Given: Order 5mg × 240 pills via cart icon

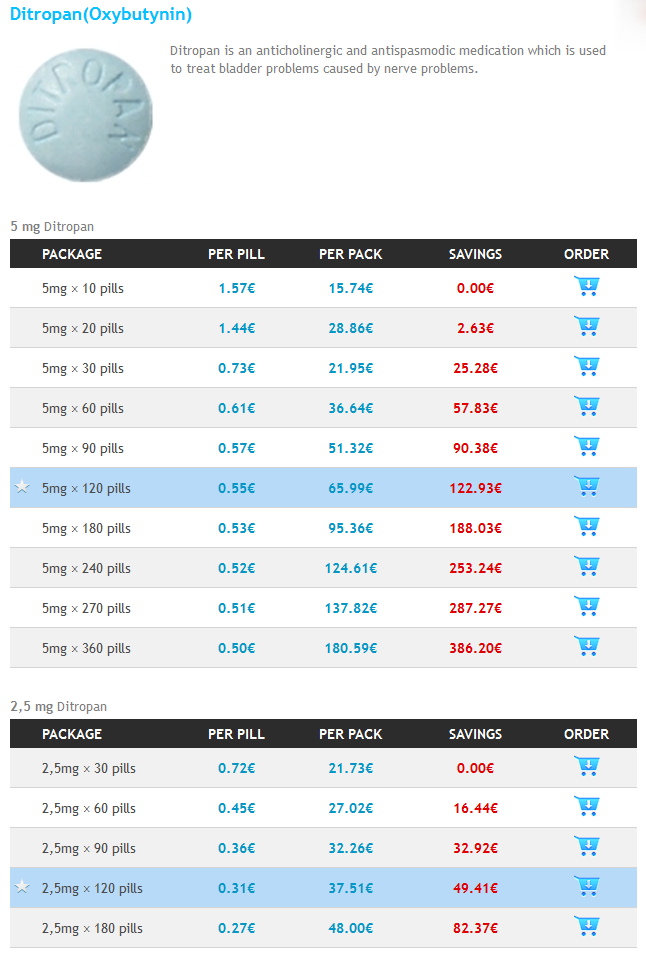Looking at the screenshot, I should (x=586, y=567).
